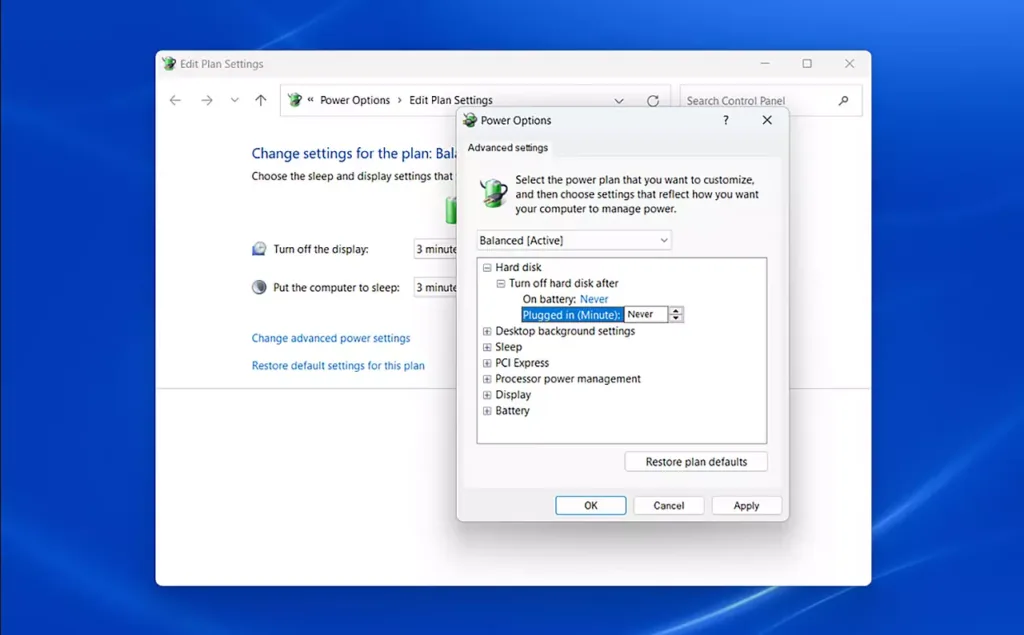Click the search magnifier icon
1024x635 pixels.
844,101
